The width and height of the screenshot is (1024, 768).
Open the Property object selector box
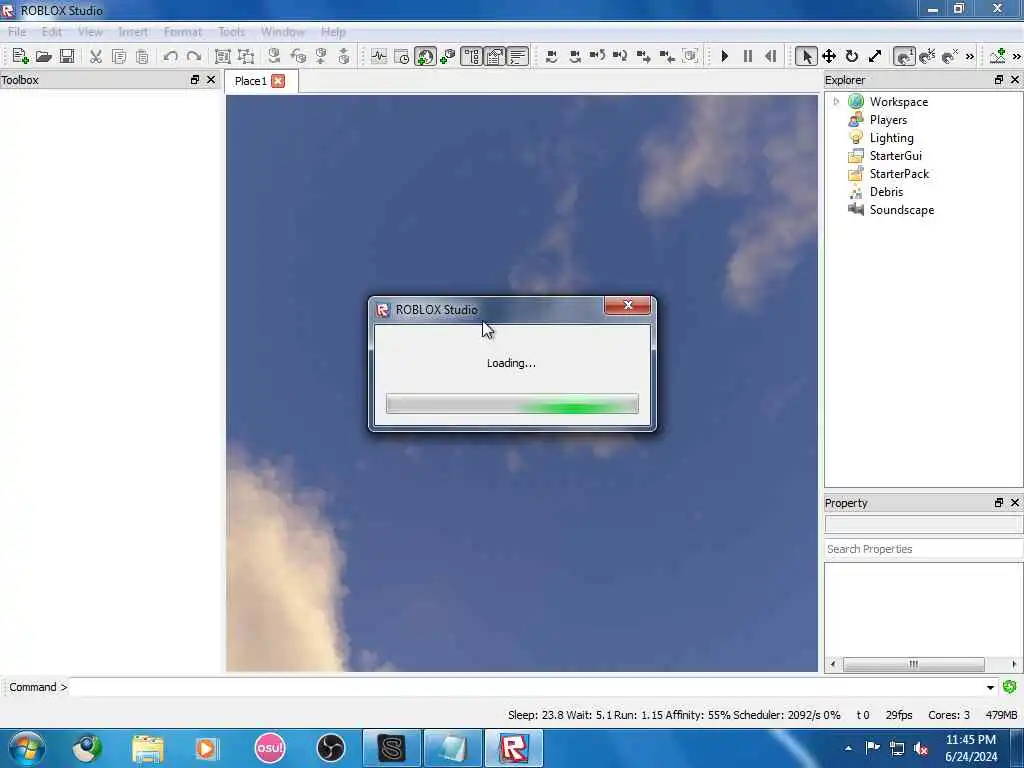pyautogui.click(x=923, y=524)
